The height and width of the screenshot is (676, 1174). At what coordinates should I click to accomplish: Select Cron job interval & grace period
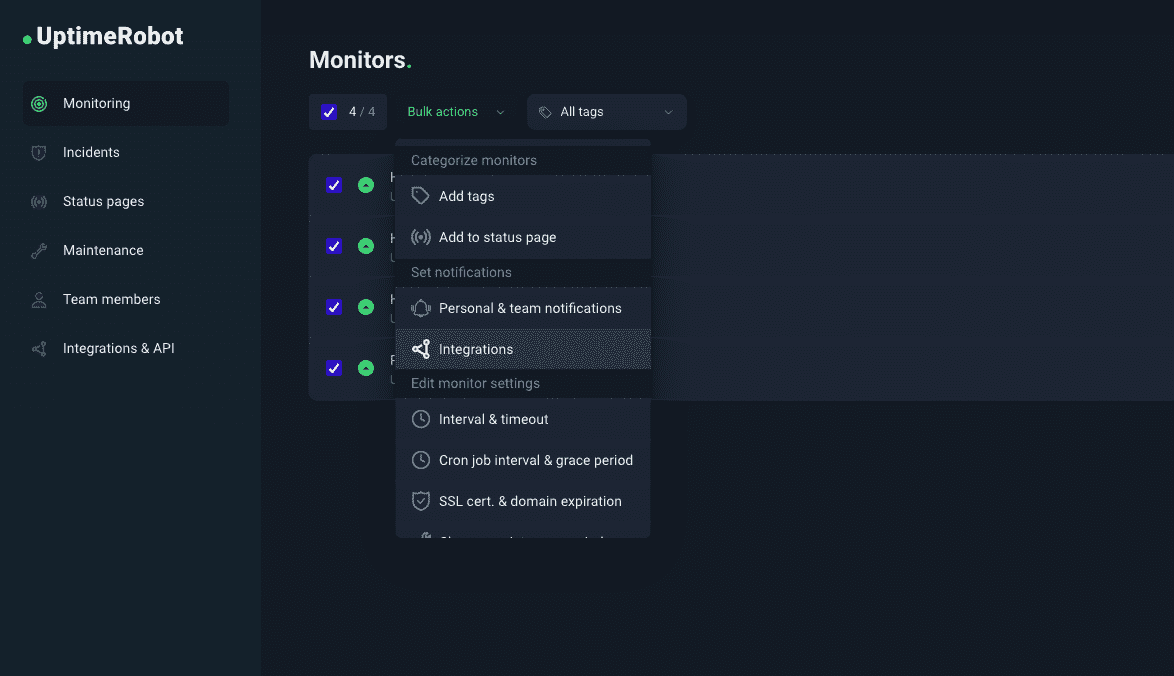pos(536,460)
